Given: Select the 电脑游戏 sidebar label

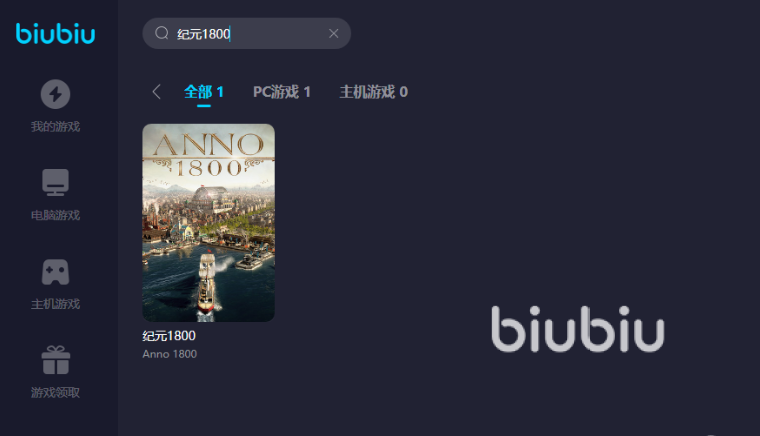Looking at the screenshot, I should [55, 215].
